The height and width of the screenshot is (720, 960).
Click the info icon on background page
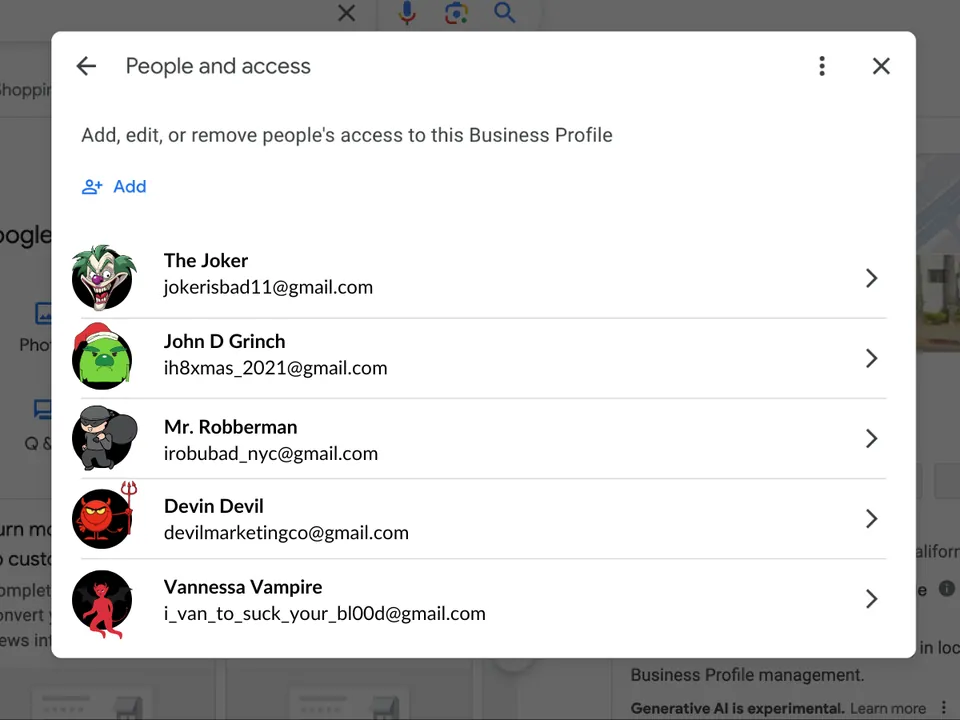click(x=947, y=588)
